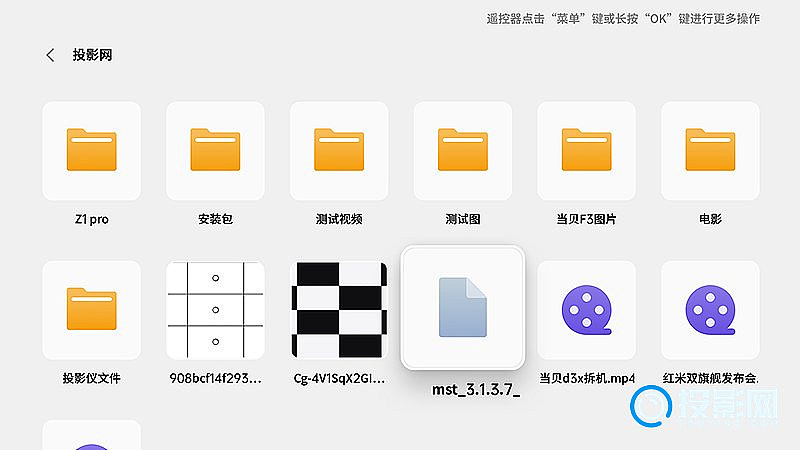The image size is (800, 450).
Task: Go back using the left arrow
Action: tap(50, 55)
